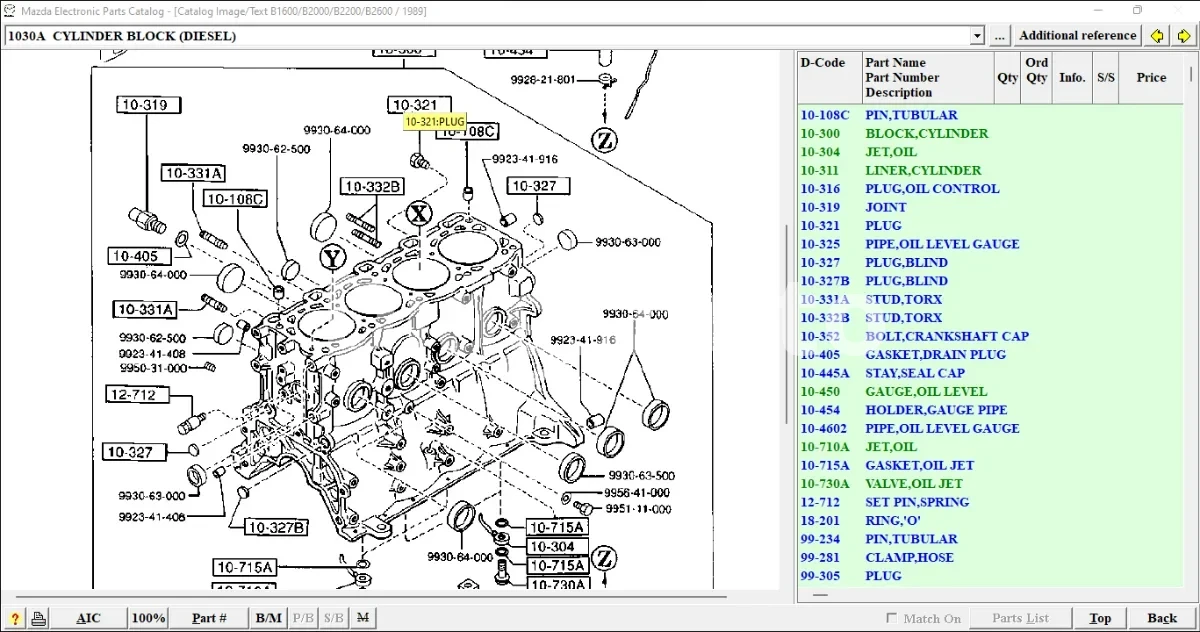Image resolution: width=1200 pixels, height=632 pixels.
Task: Click the Qty column header
Action: click(1007, 77)
